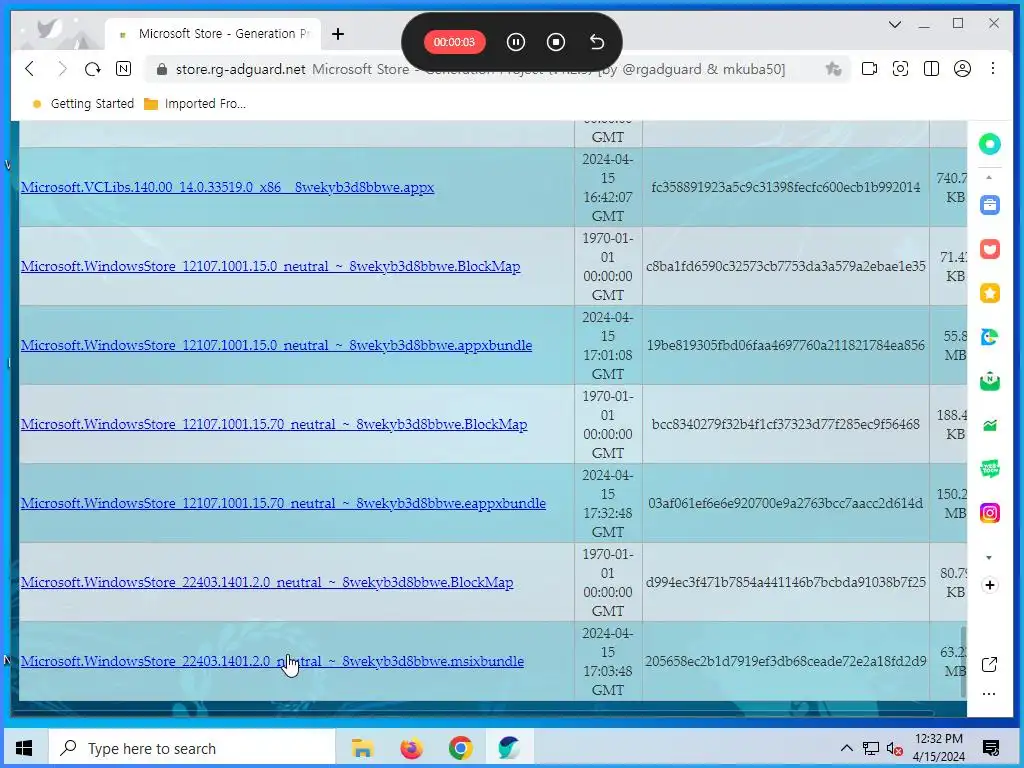This screenshot has width=1024, height=768.
Task: Expand the tab list chevron
Action: (x=895, y=25)
